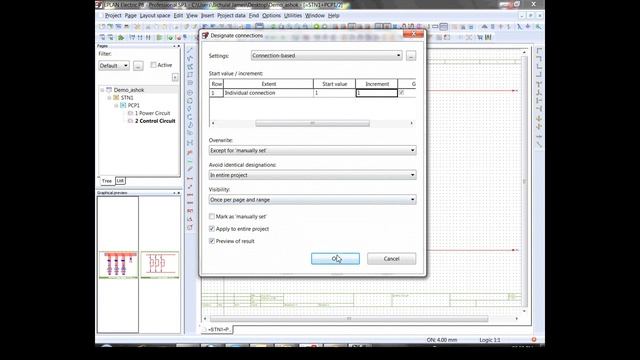Collapse the STN1 tree node
The image size is (640, 360).
[x=109, y=98]
